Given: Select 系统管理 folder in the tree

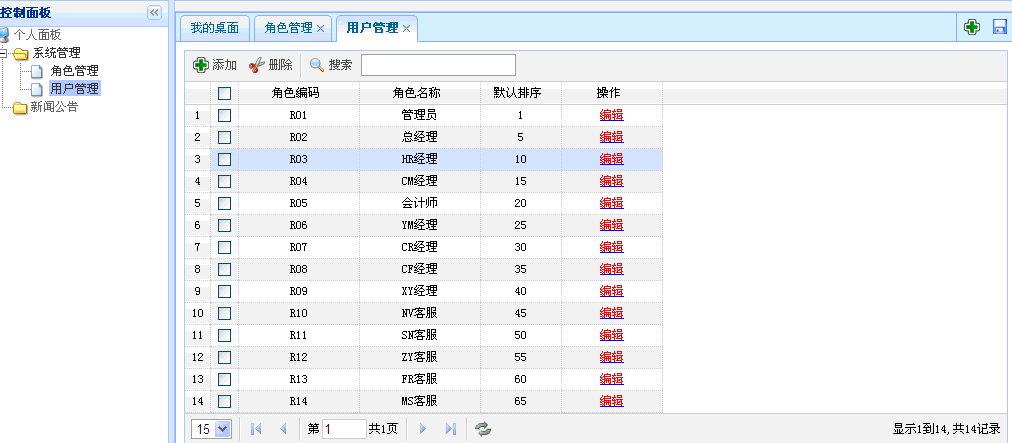Looking at the screenshot, I should pyautogui.click(x=57, y=53).
